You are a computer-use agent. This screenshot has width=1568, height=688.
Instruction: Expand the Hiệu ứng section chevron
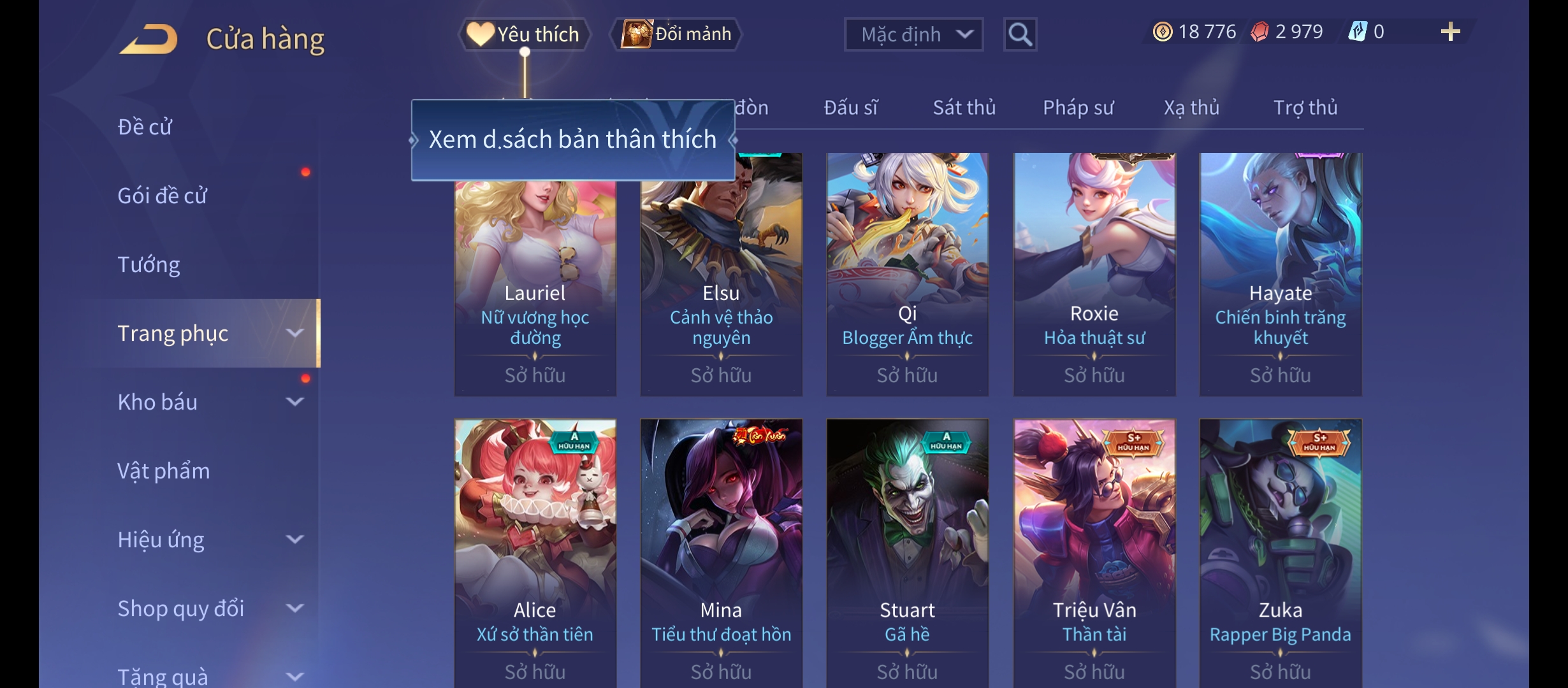[294, 540]
